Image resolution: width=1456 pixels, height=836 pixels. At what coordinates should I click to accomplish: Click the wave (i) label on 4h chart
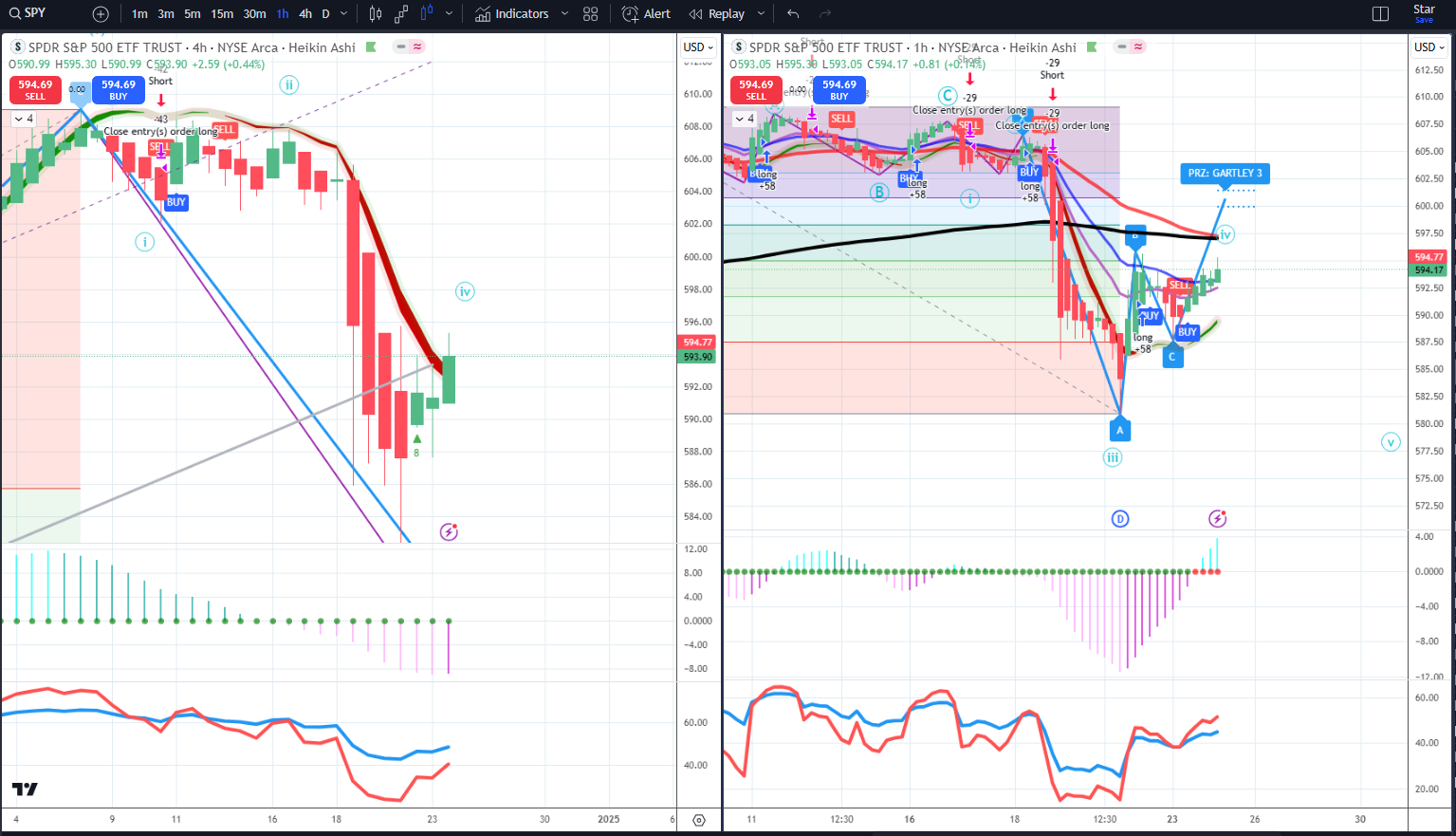144,242
